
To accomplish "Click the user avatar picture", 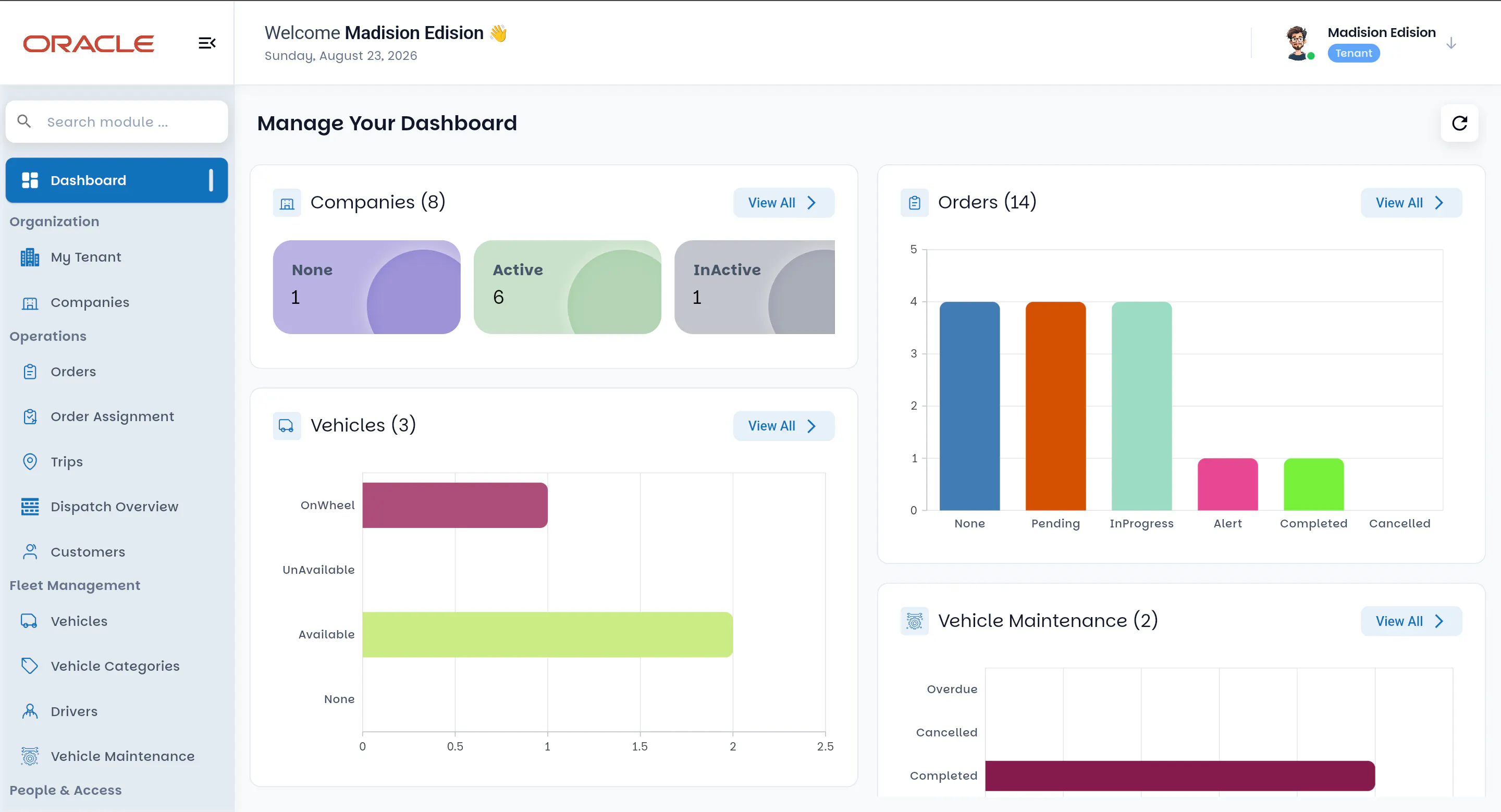I will click(x=1298, y=43).
